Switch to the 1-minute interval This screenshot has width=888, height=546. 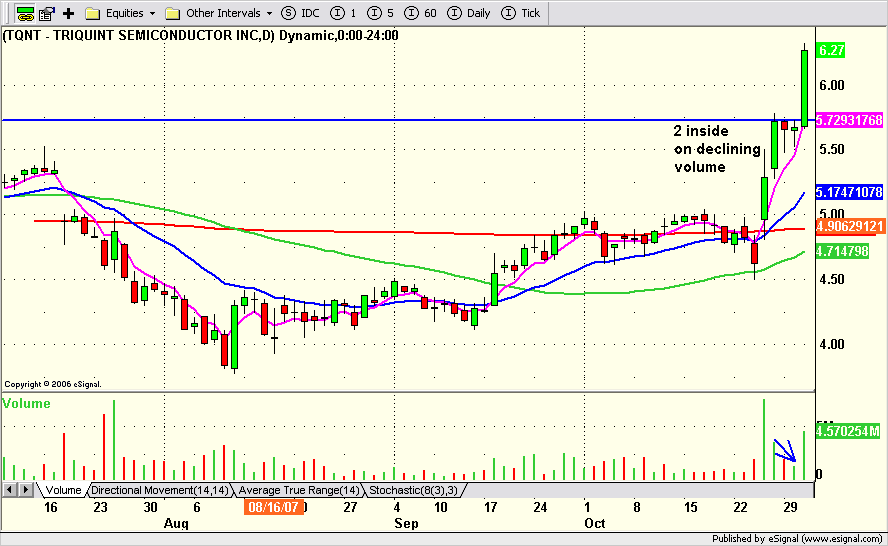tap(343, 13)
